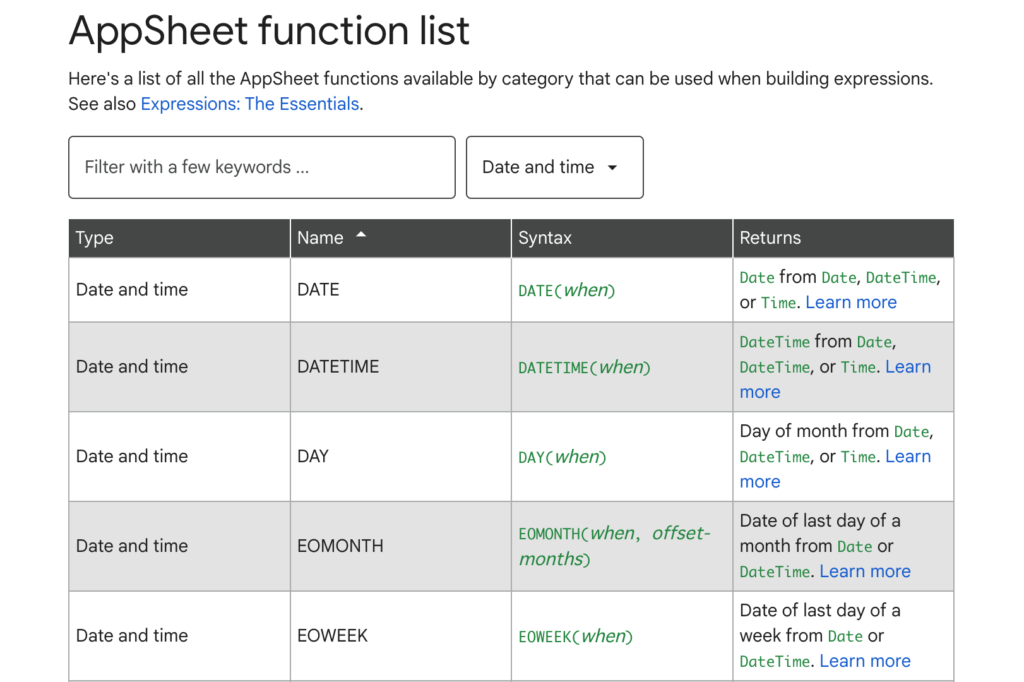Screen dimensions: 1024x682
Task: Open Learn more link in EOMONTH row
Action: point(865,572)
